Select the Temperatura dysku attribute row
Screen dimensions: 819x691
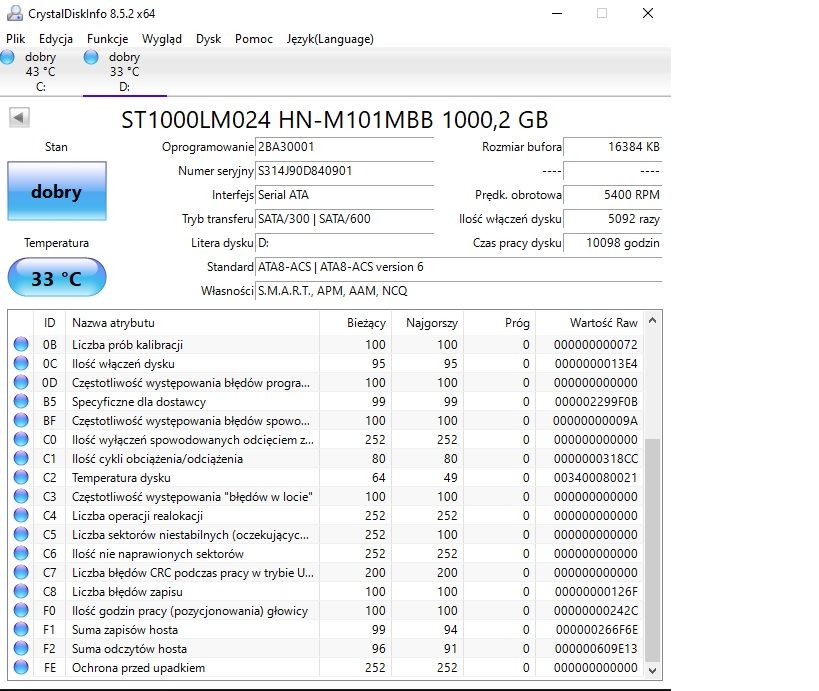(326, 477)
